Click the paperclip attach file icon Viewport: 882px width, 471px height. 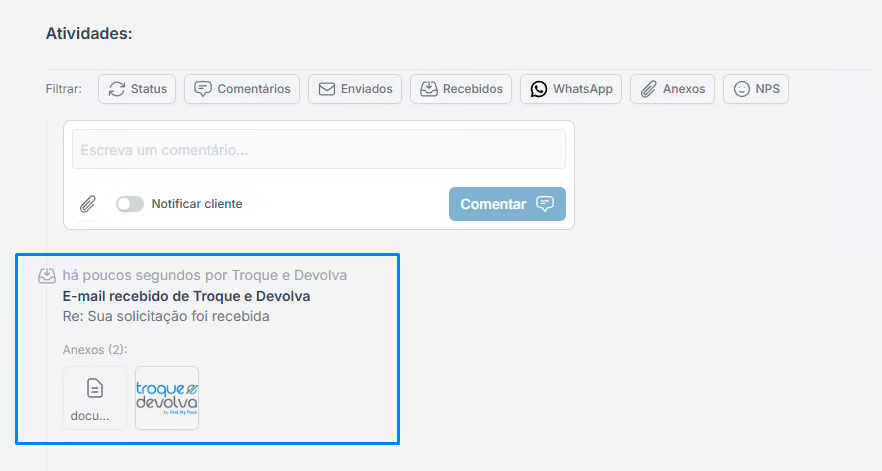(88, 204)
